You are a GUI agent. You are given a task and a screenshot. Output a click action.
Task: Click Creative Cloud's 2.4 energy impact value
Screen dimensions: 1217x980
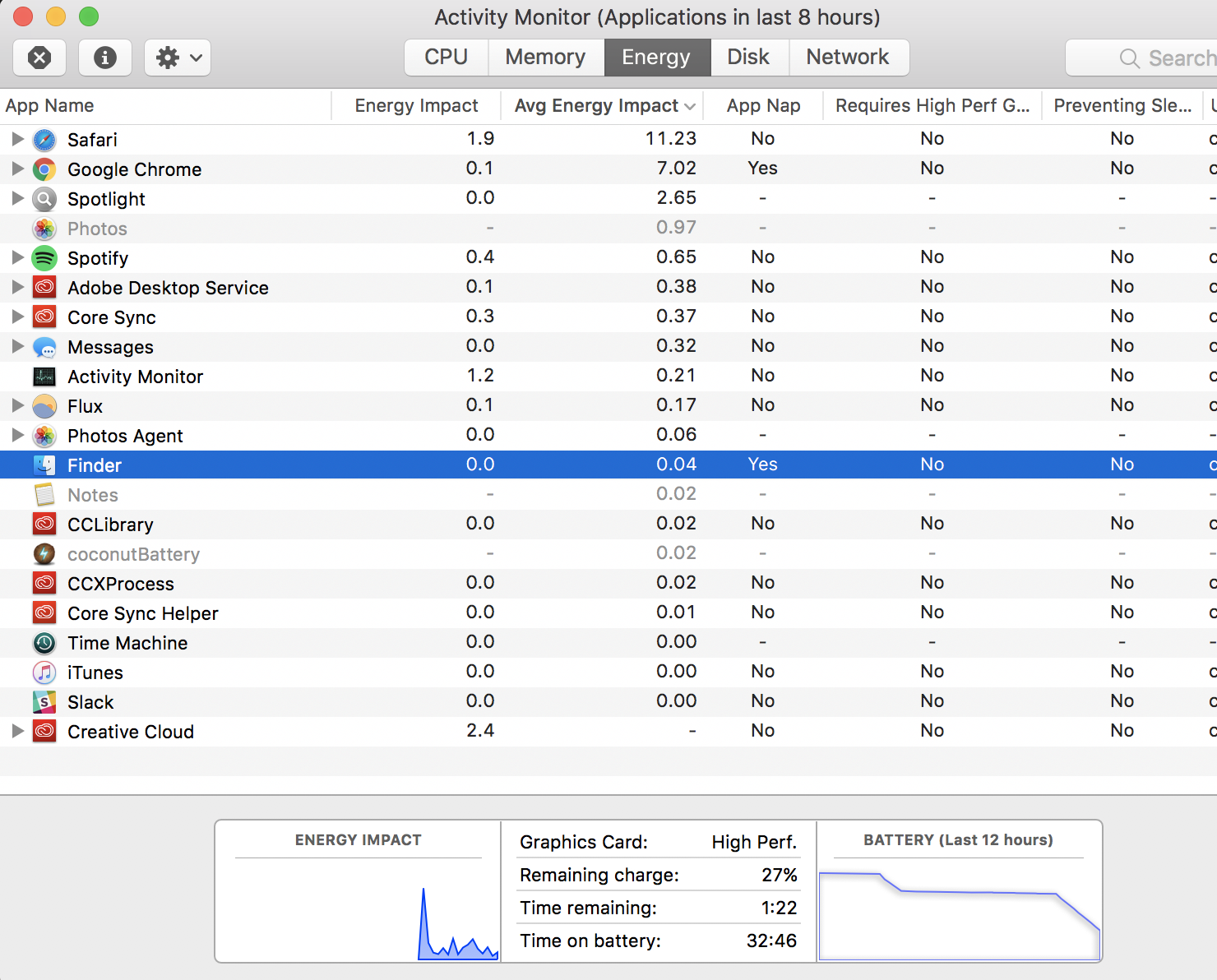click(x=480, y=731)
